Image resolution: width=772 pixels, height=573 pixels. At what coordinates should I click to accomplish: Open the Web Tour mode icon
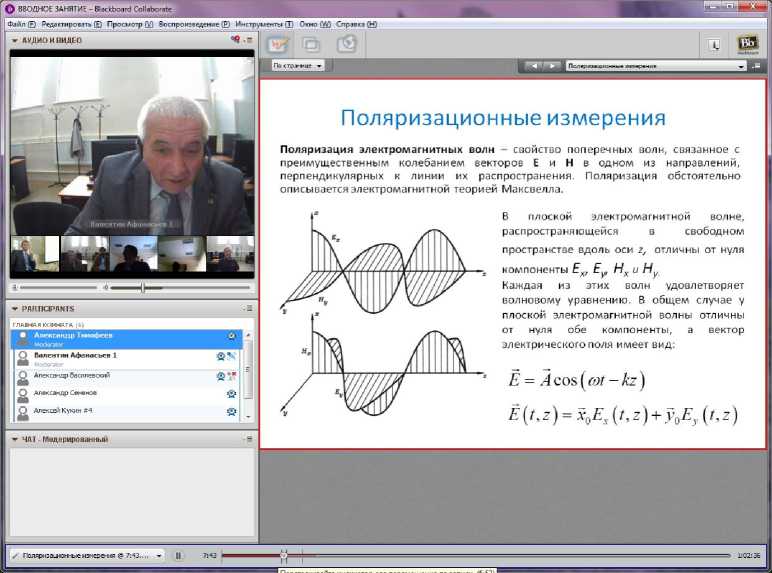(x=346, y=44)
